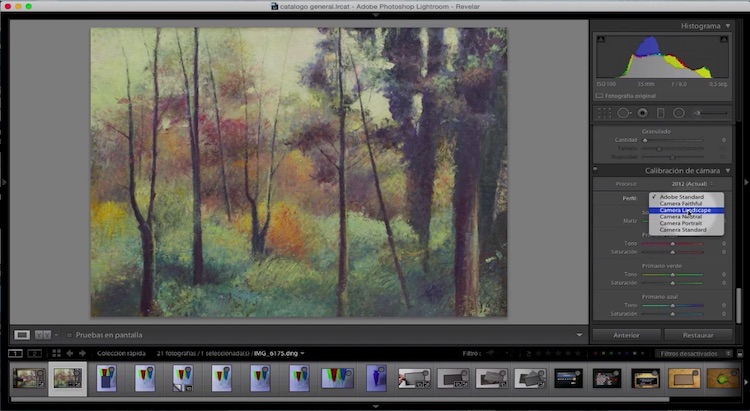Viewport: 750px width, 411px height.
Task: Expand the left panel group arrow
Action: click(4, 182)
